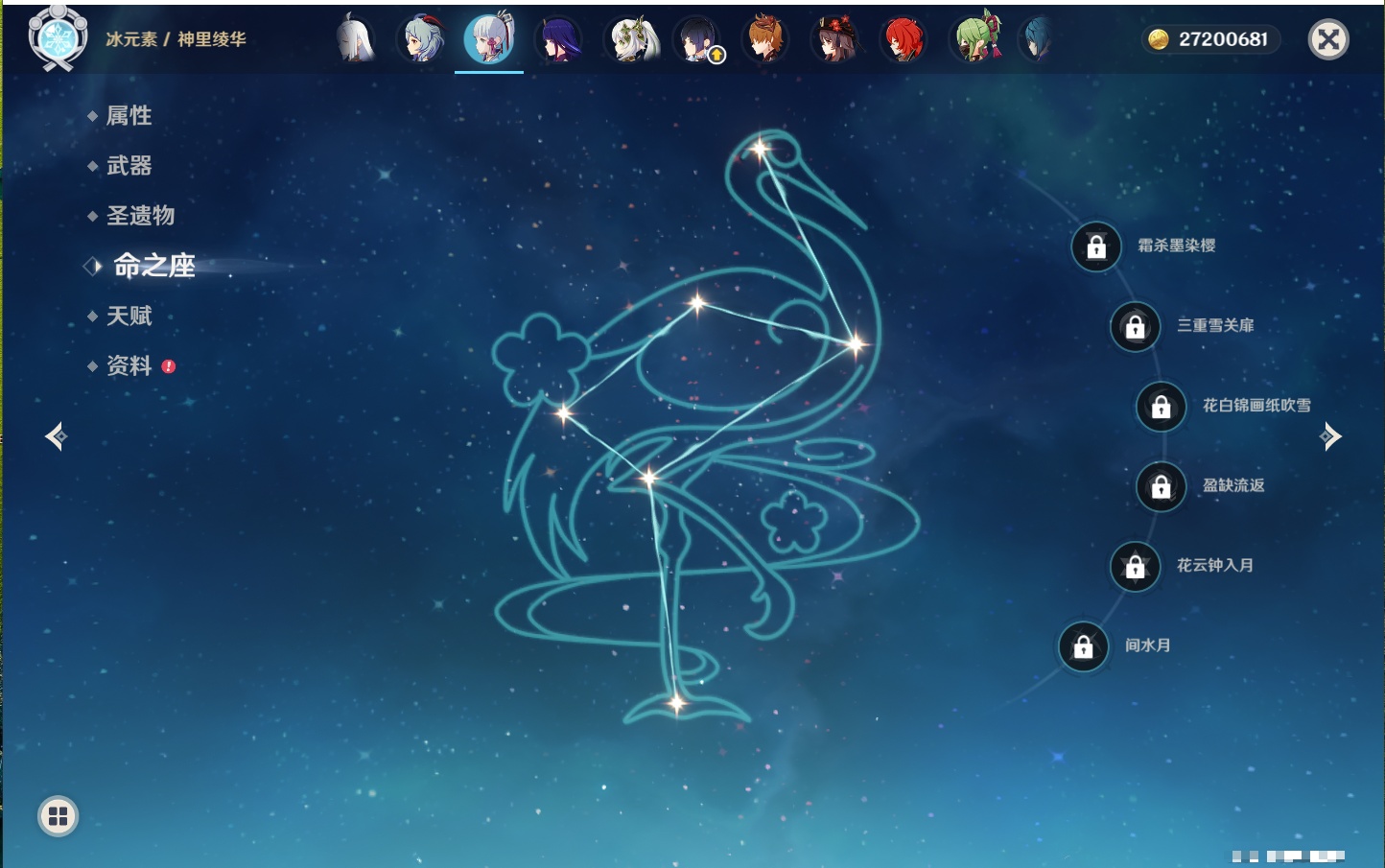1385x868 pixels.
Task: Open the grid menu button at bottom-left
Action: pos(58,816)
